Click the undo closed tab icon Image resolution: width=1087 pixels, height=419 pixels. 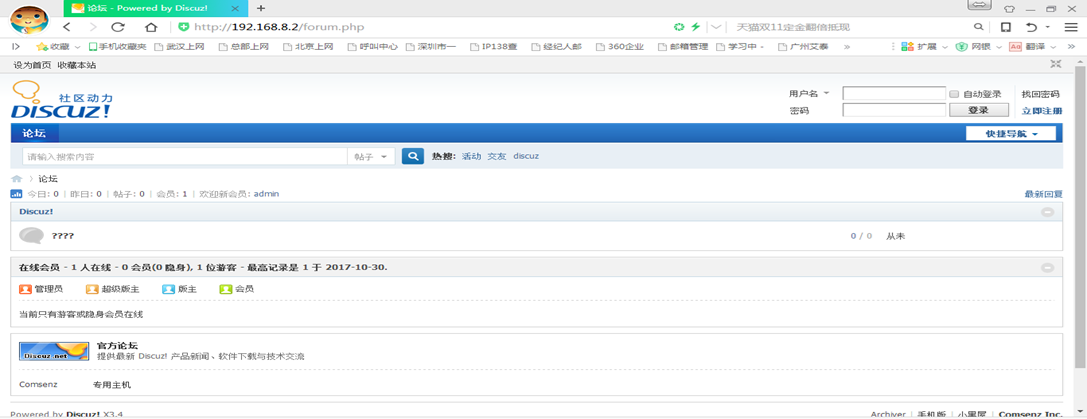point(1032,27)
